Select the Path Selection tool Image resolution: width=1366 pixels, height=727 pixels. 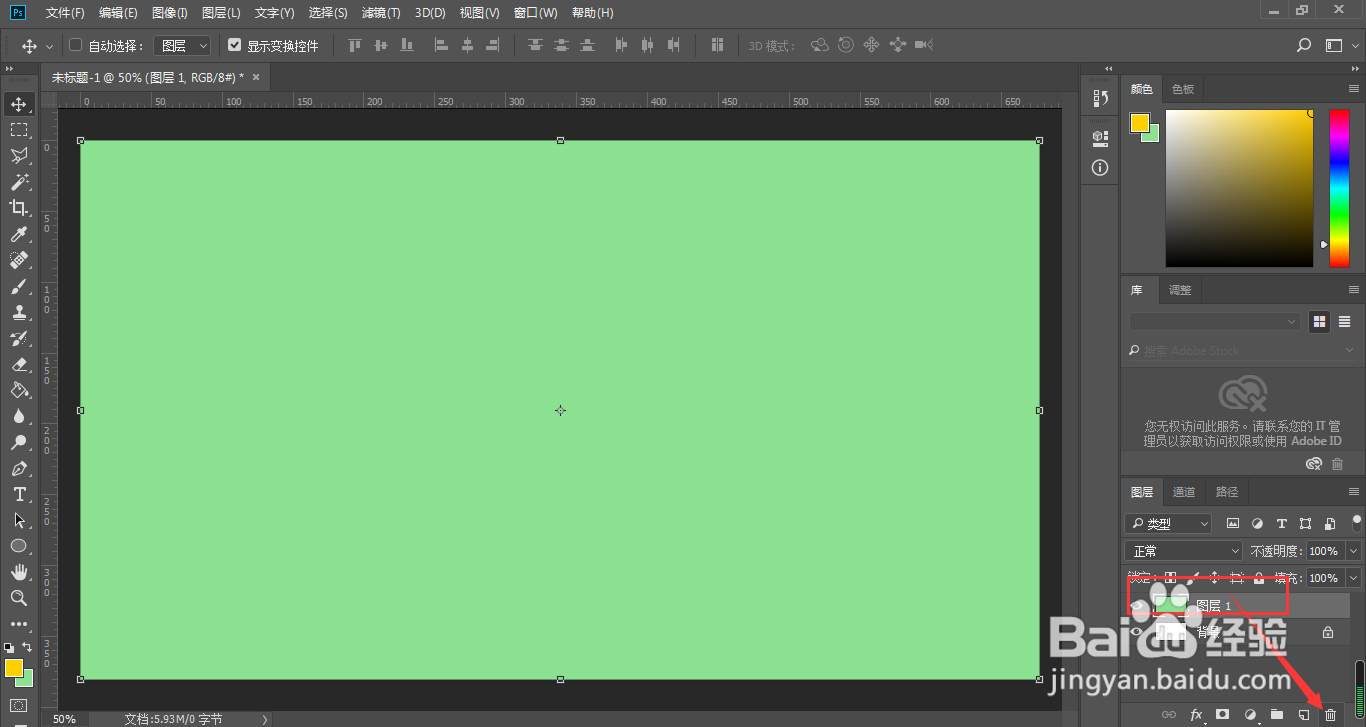click(x=19, y=520)
